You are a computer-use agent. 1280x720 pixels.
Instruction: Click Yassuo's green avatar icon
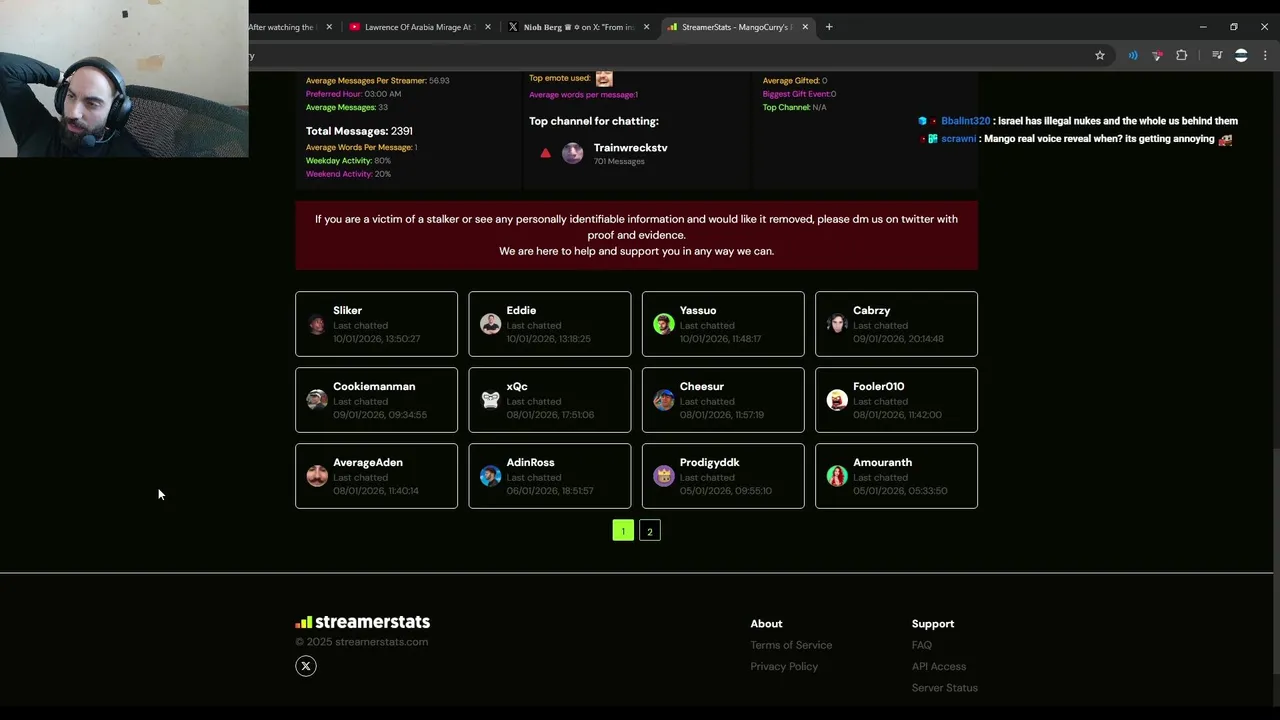664,324
